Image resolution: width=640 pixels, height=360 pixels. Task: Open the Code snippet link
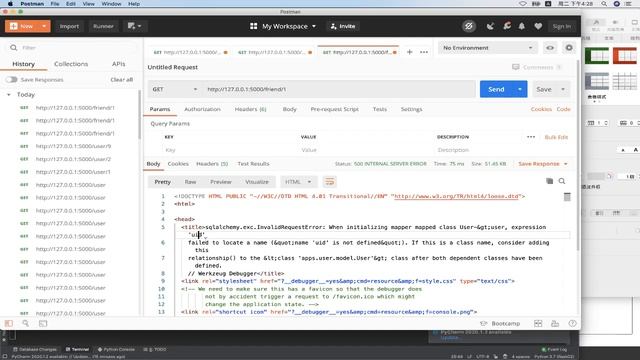564,109
